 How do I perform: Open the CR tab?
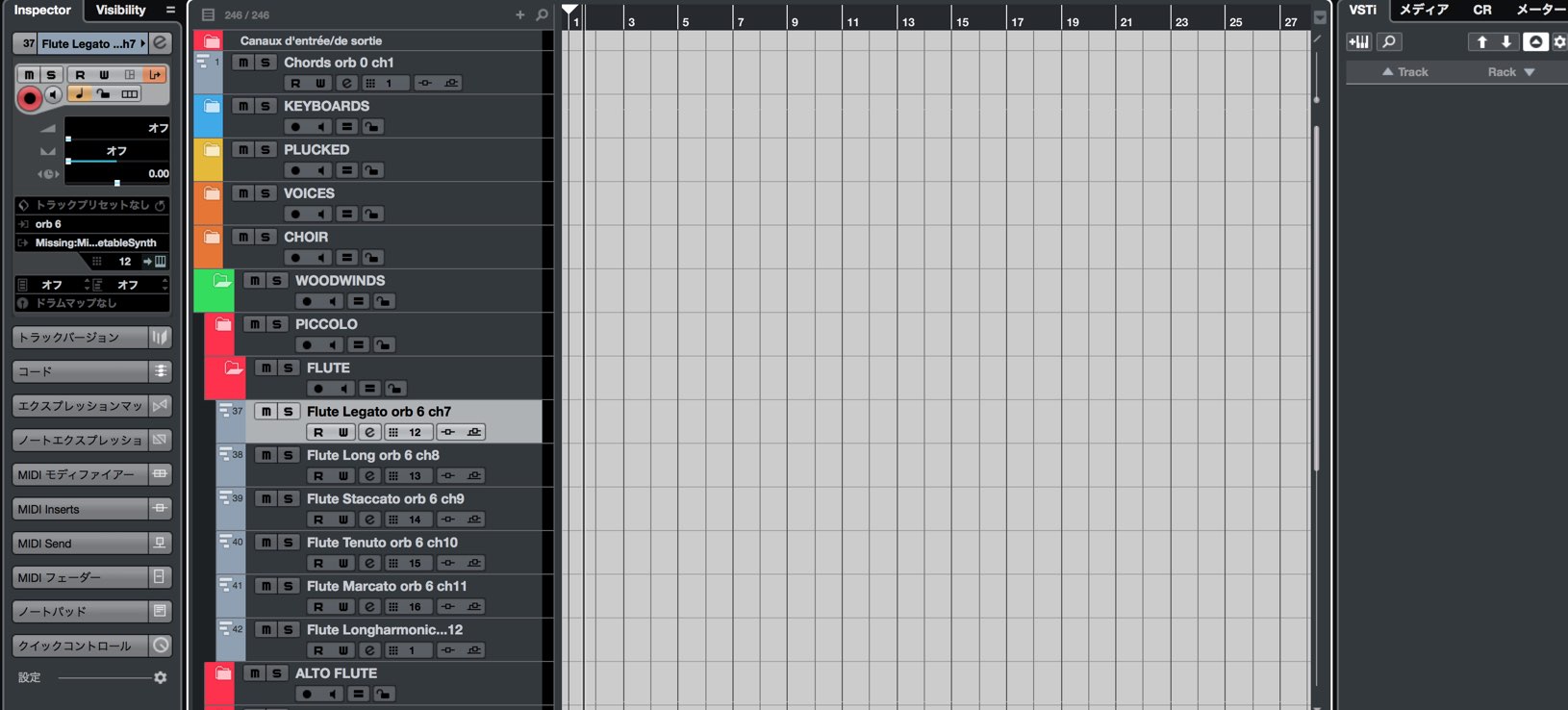tap(1482, 10)
